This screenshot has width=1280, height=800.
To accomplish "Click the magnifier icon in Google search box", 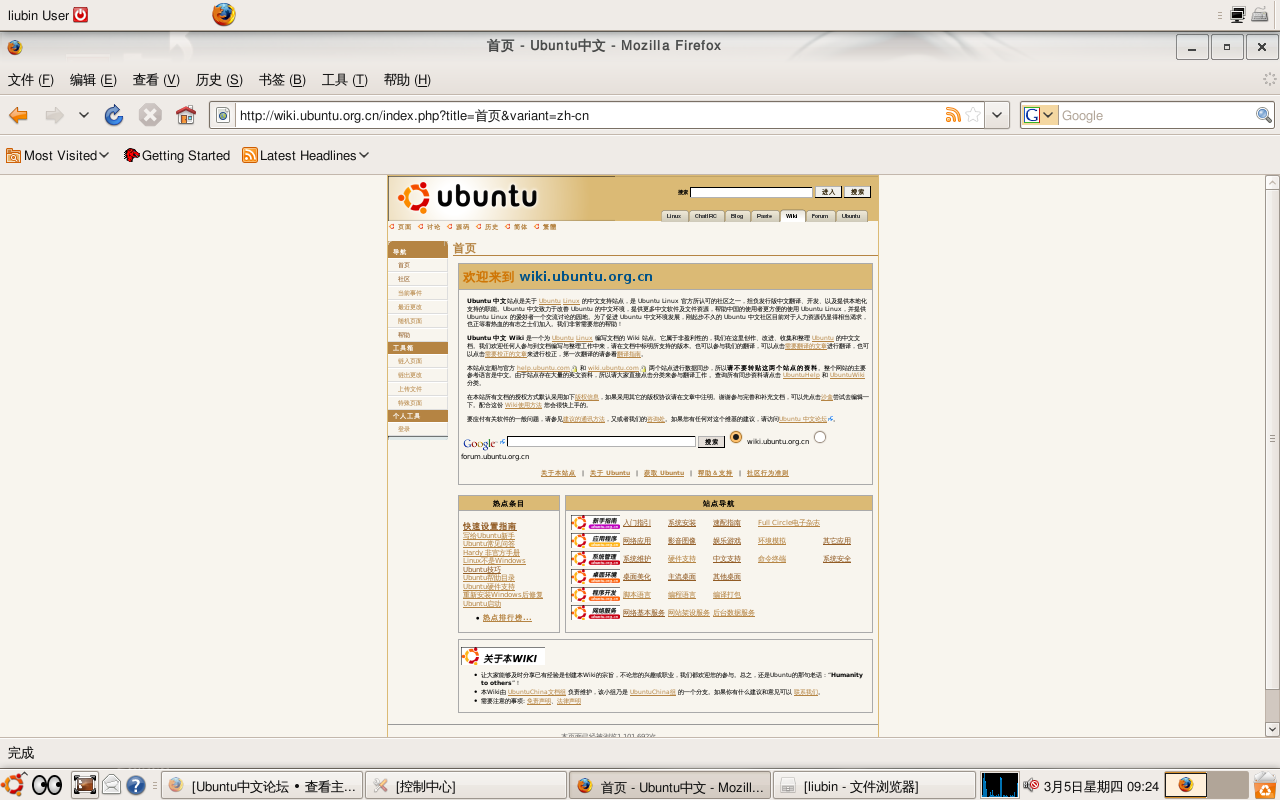I will pyautogui.click(x=1264, y=115).
